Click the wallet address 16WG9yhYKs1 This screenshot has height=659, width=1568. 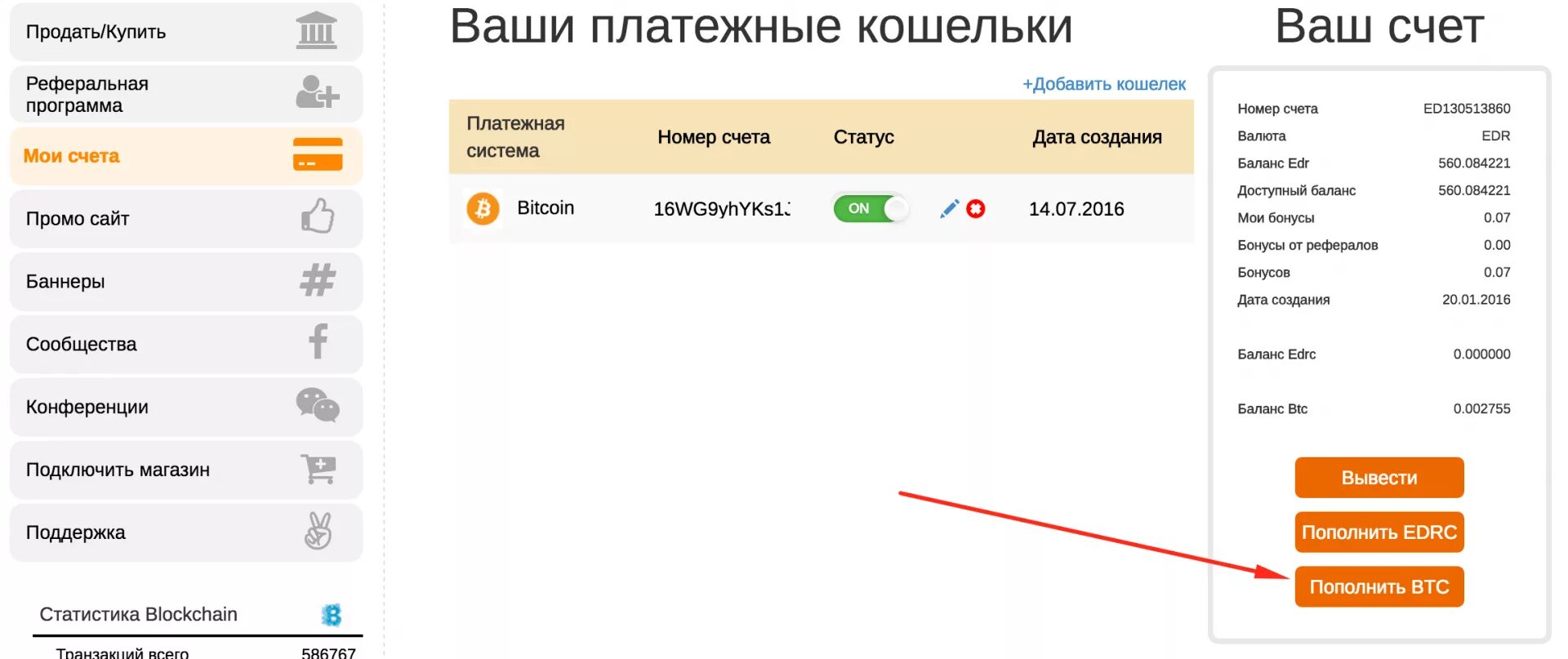click(x=722, y=209)
